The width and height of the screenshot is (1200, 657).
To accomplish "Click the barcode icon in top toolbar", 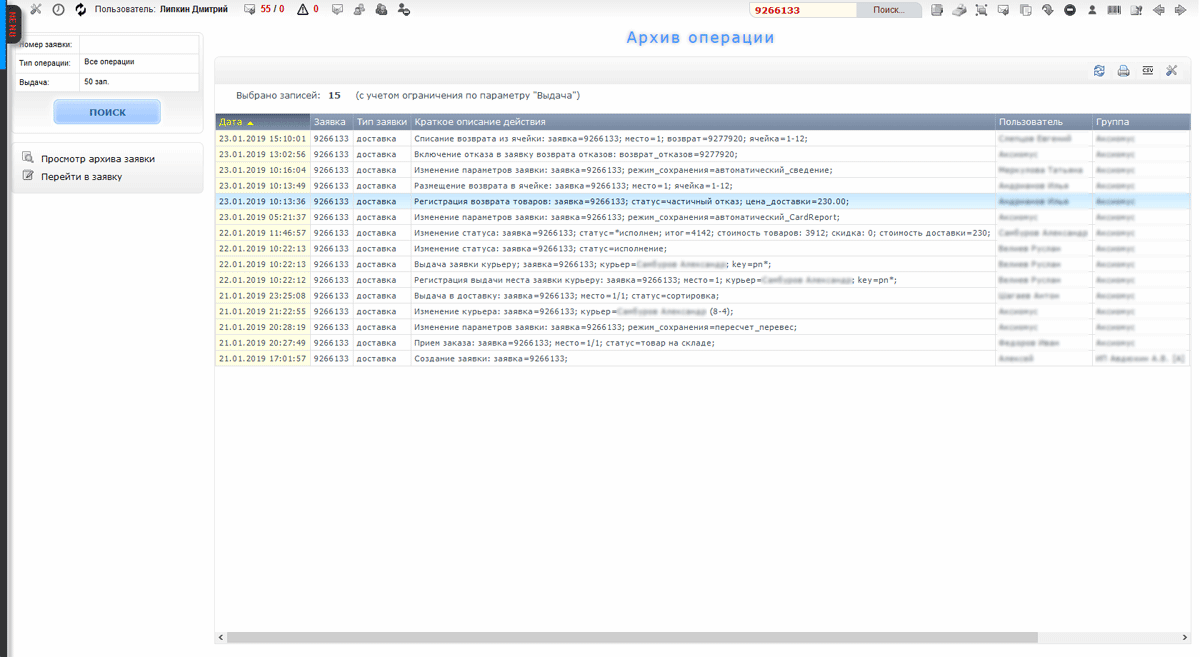I will pyautogui.click(x=1114, y=10).
